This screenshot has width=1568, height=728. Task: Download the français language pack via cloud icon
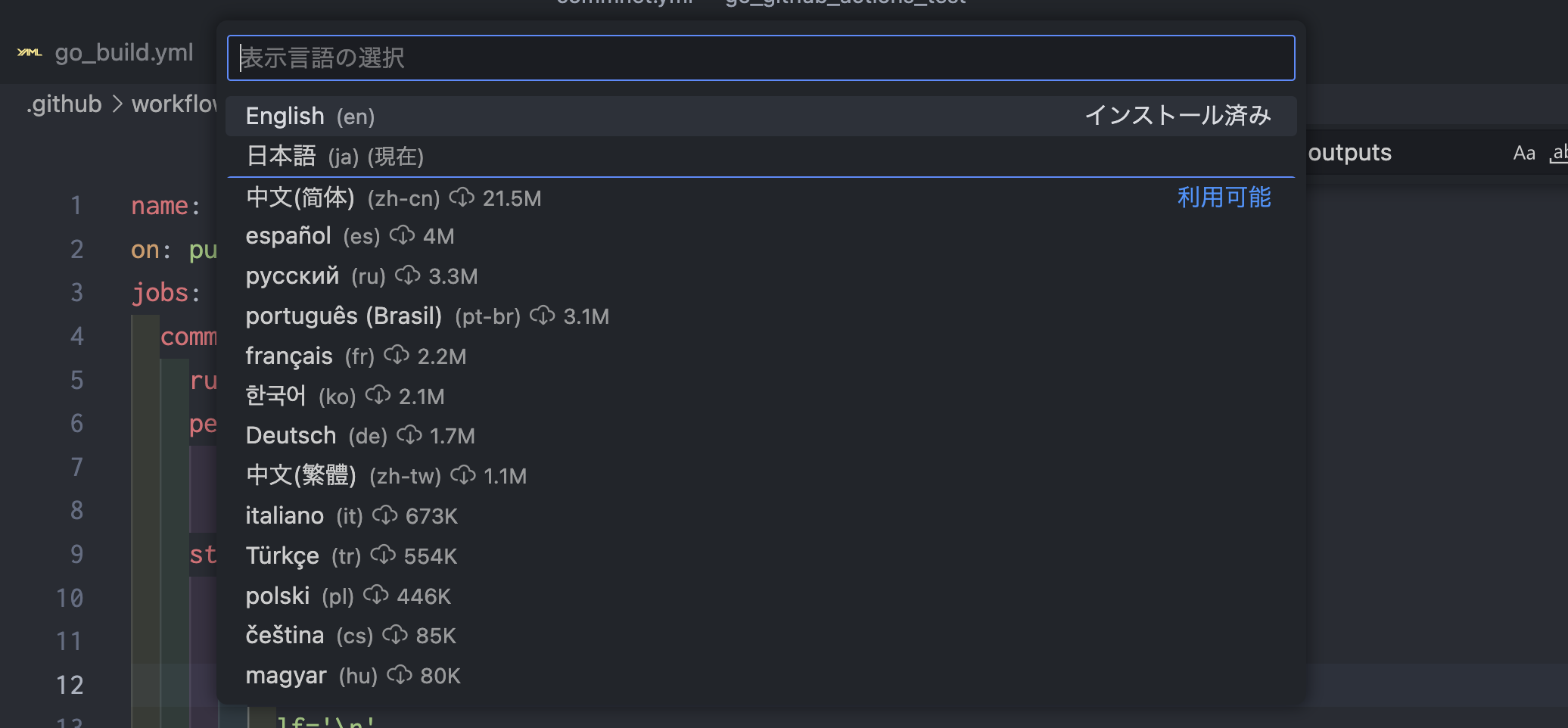(x=397, y=356)
